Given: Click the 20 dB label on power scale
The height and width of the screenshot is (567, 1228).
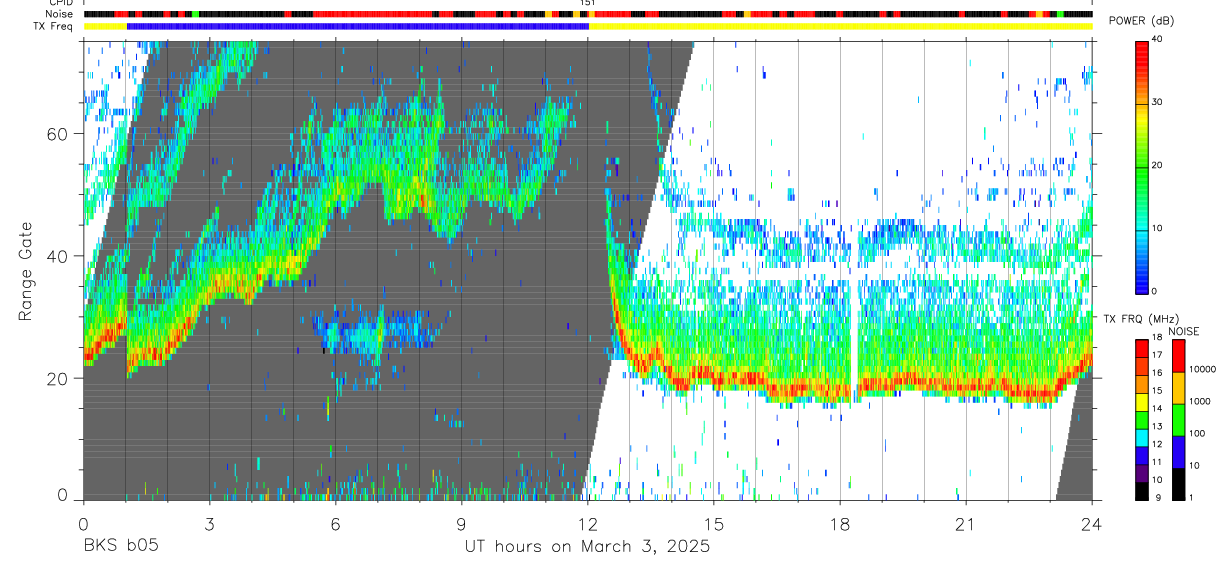Looking at the screenshot, I should (1159, 166).
